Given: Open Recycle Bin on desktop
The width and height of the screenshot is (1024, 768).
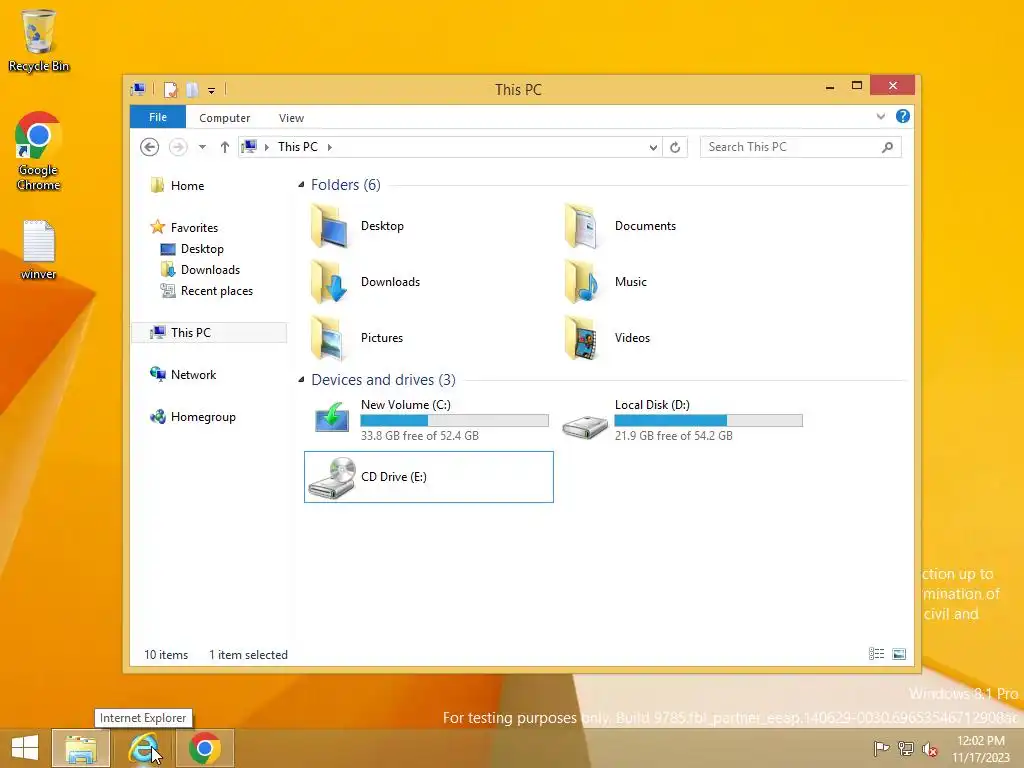Looking at the screenshot, I should pyautogui.click(x=39, y=40).
